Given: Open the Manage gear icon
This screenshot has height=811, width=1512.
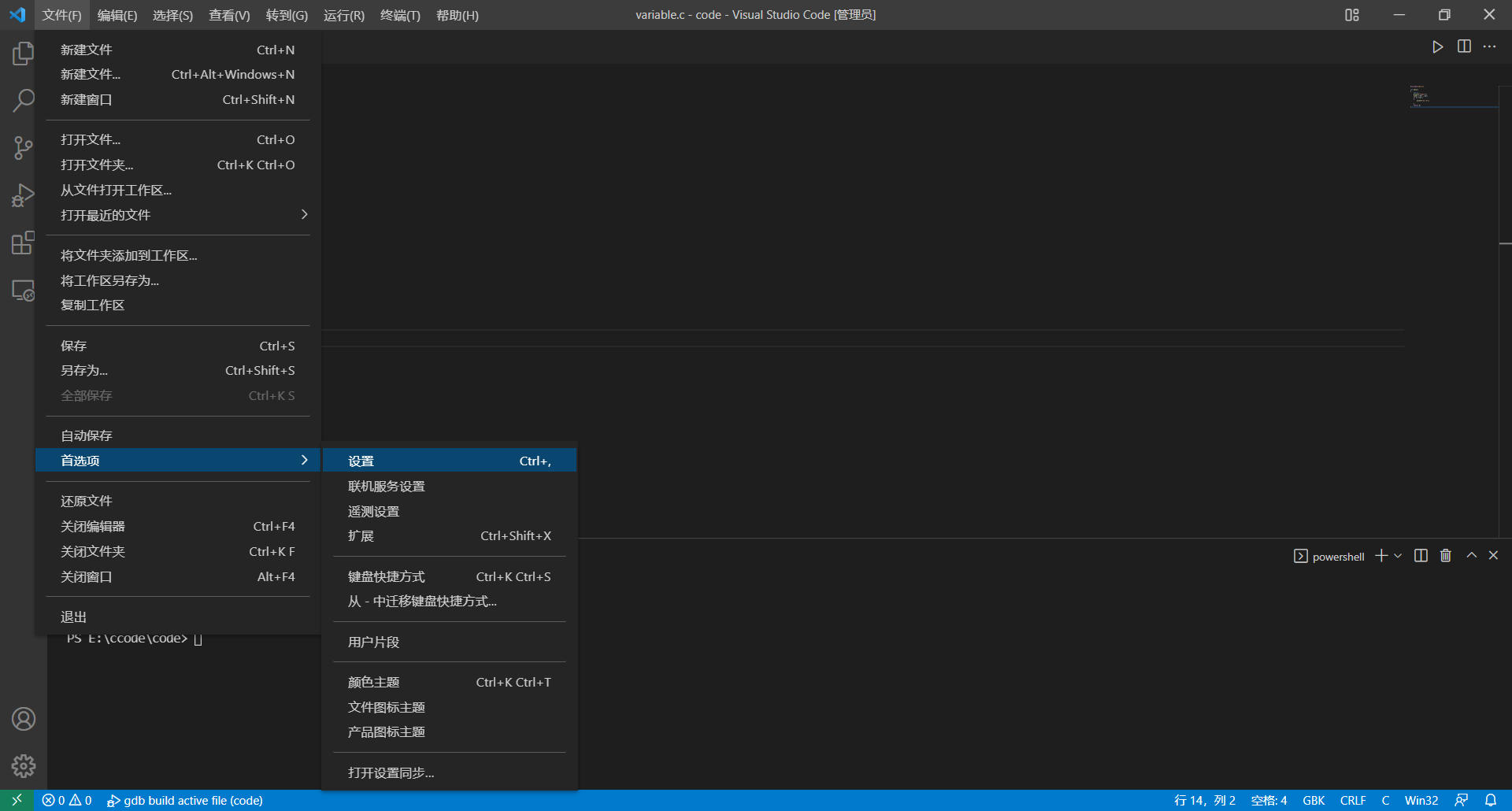Looking at the screenshot, I should click(23, 766).
